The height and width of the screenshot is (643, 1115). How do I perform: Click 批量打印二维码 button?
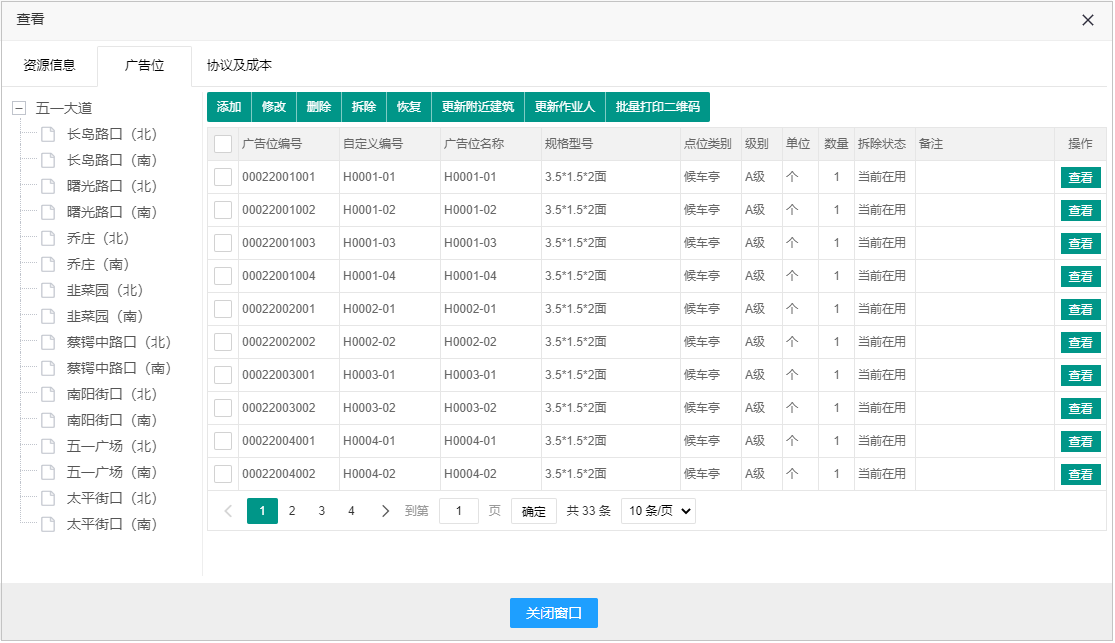[x=658, y=107]
